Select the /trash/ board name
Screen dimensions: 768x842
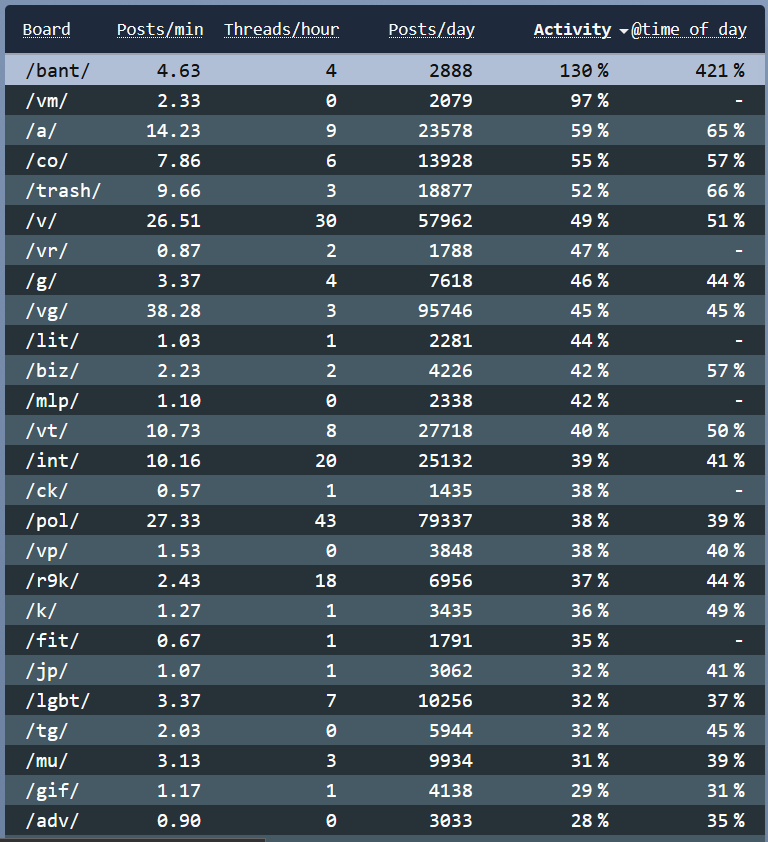(x=63, y=191)
